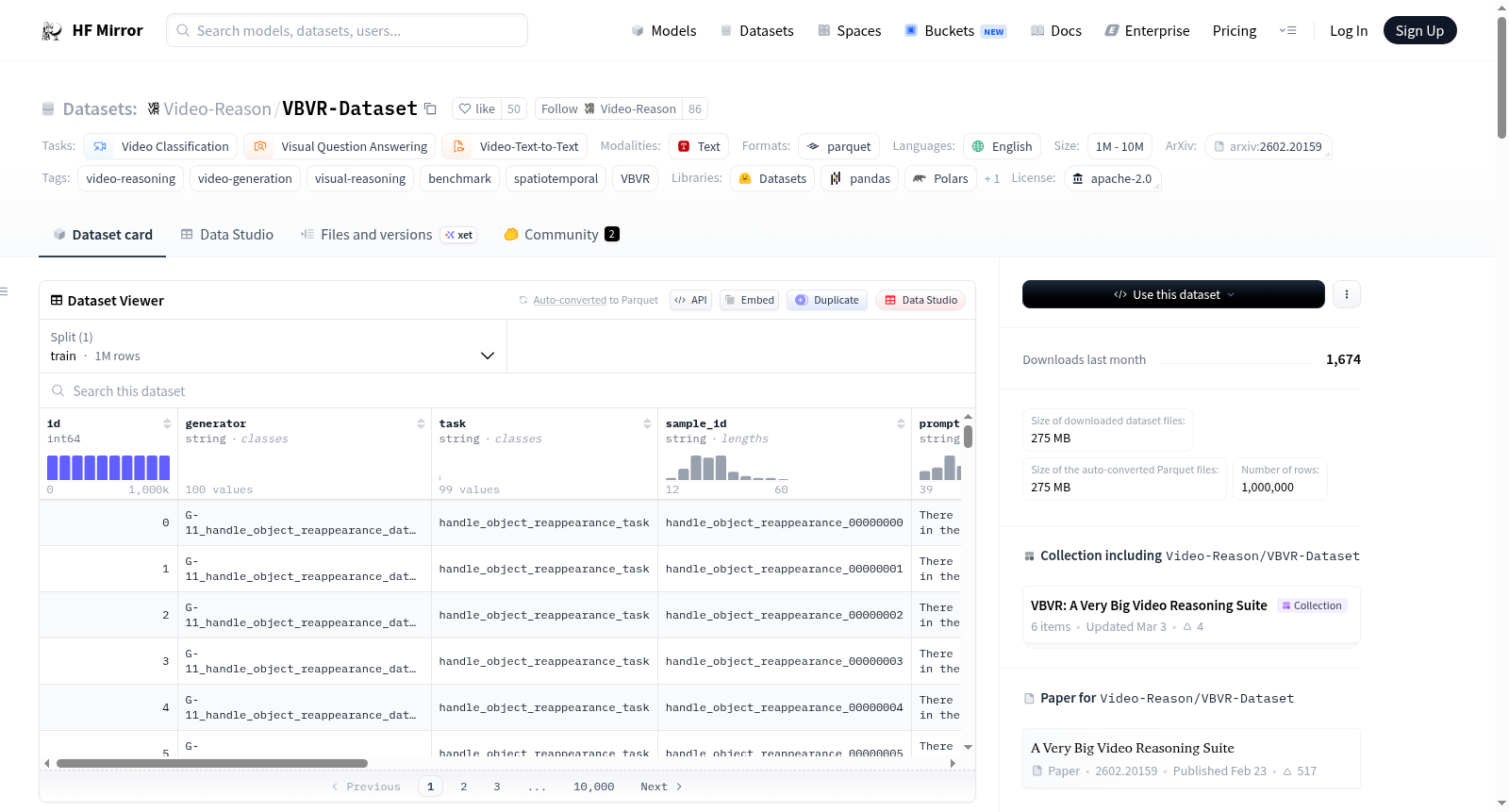Click the Video-Reason organization avatar icon
The height and width of the screenshot is (812, 1509).
(x=154, y=108)
